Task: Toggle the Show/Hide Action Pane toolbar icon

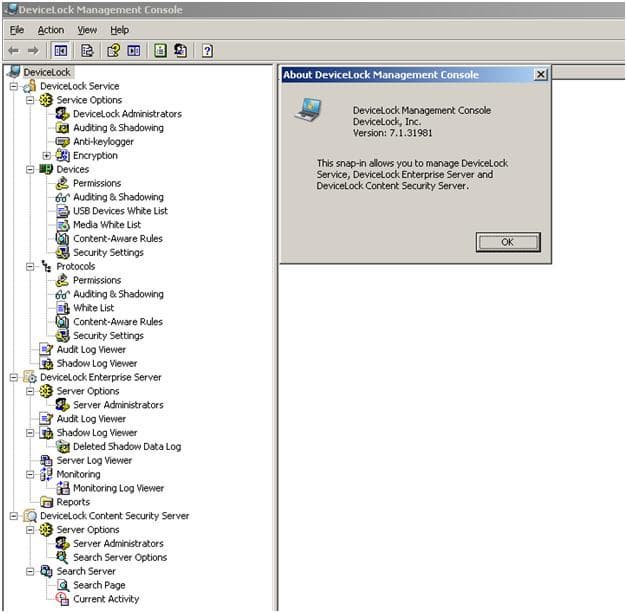Action: 134,51
